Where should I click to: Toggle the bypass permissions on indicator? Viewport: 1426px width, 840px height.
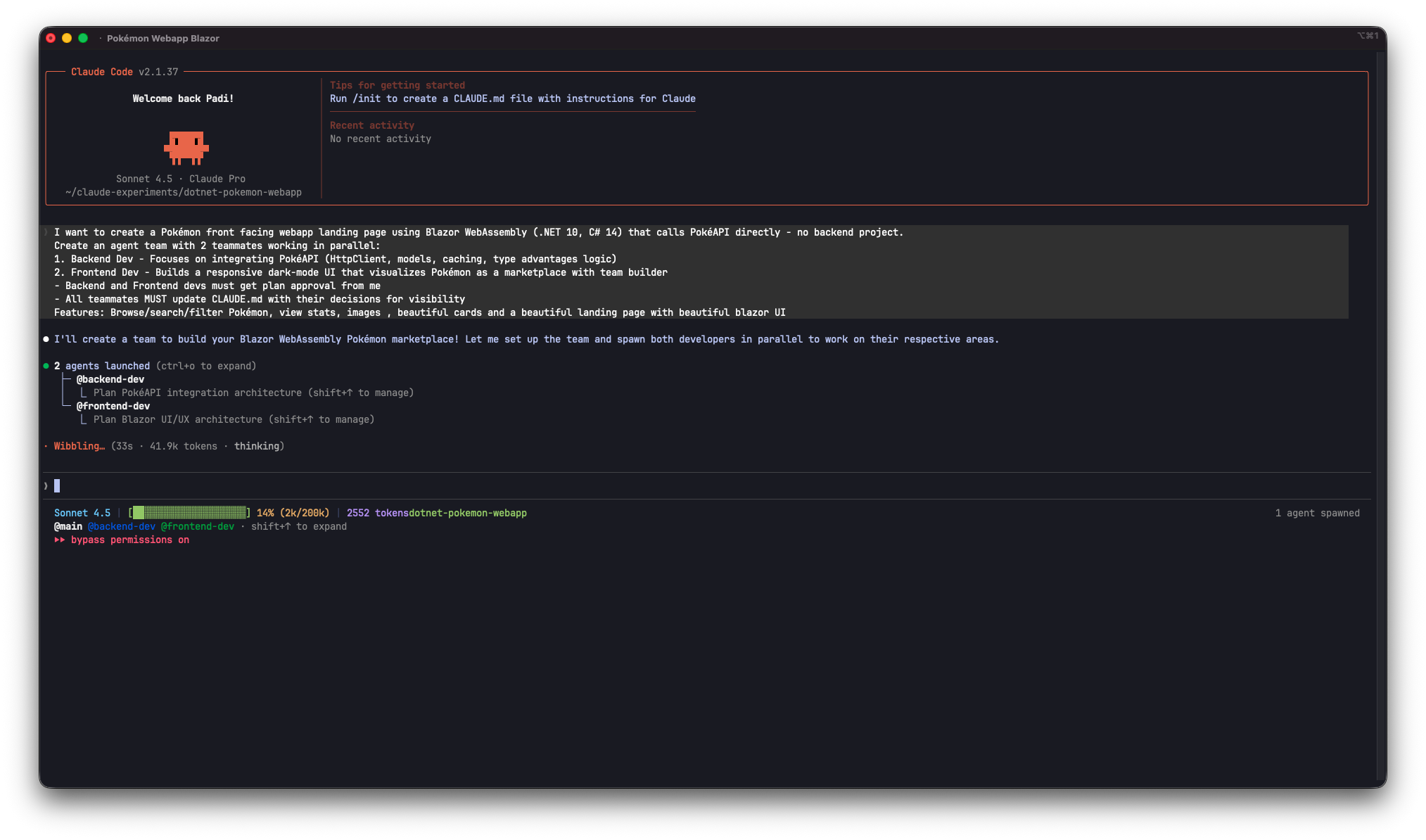pos(129,540)
